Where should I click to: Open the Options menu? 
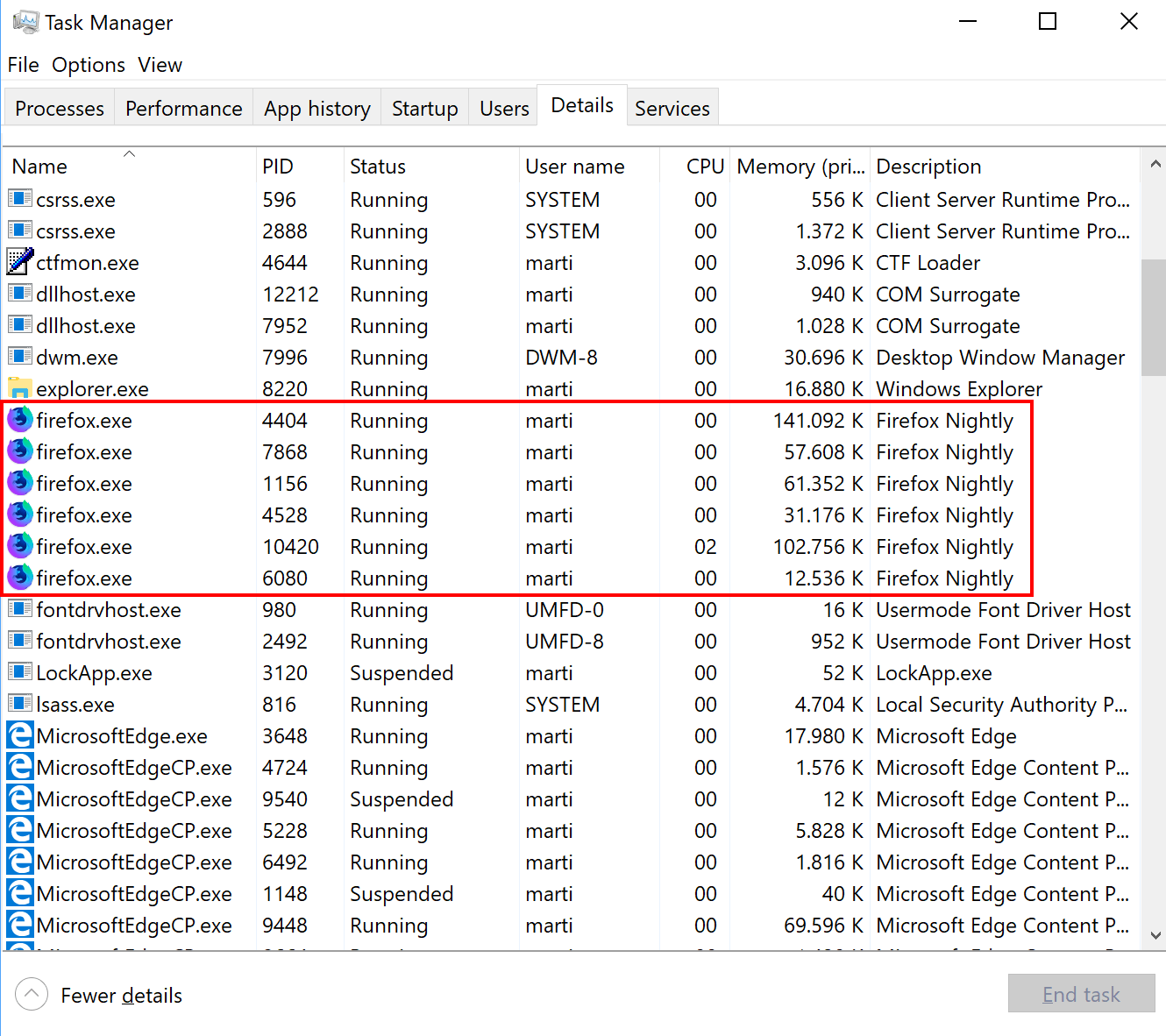[89, 65]
